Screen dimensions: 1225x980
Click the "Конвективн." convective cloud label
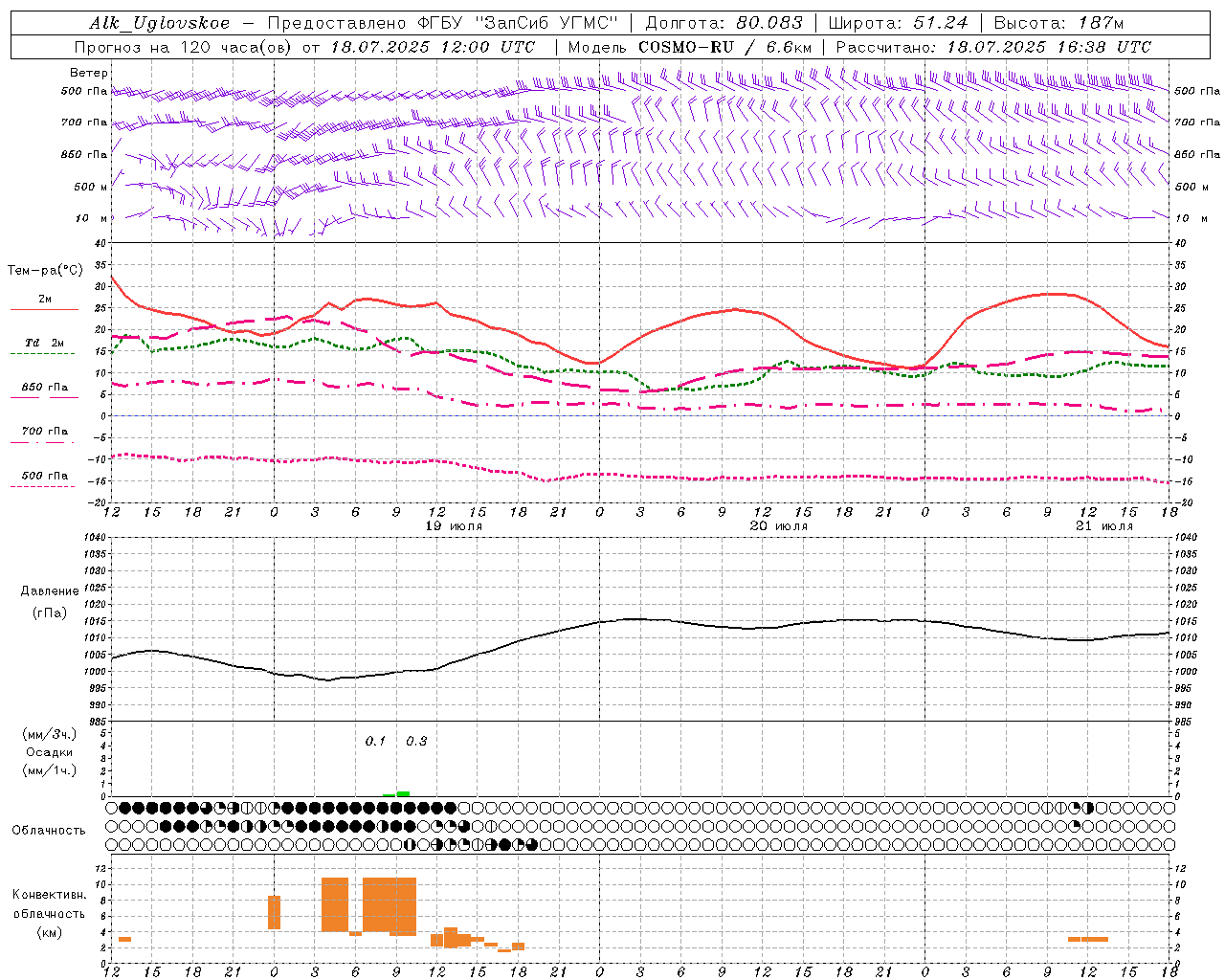tap(49, 895)
